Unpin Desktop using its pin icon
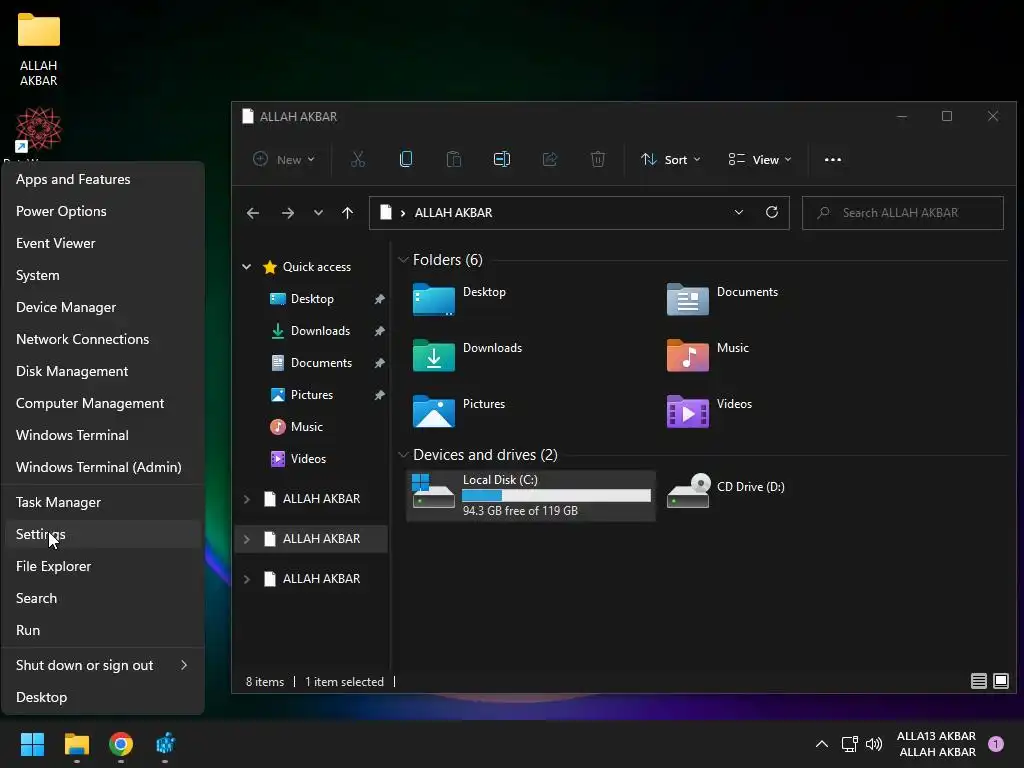1024x768 pixels. pos(379,299)
